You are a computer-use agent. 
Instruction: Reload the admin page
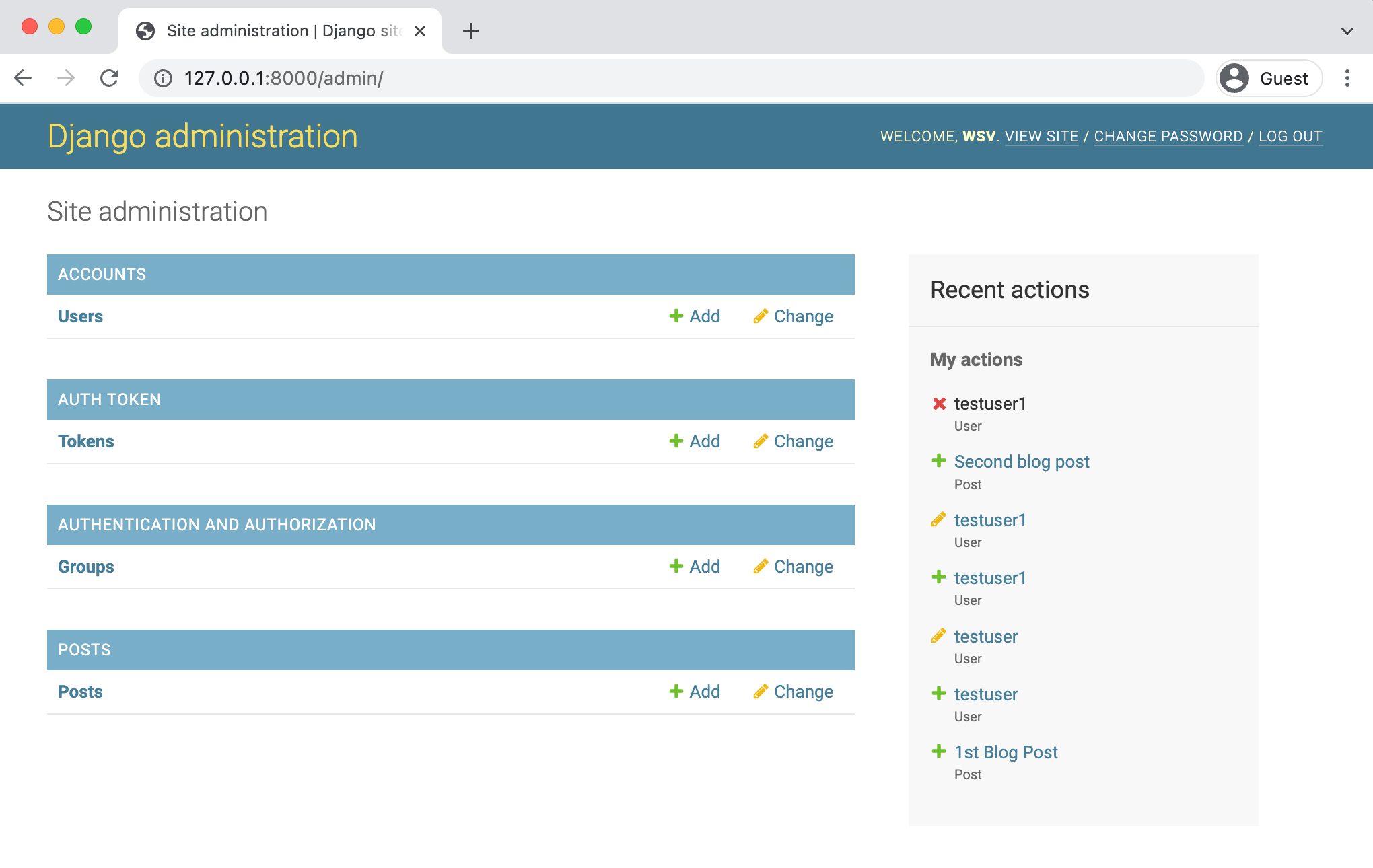point(109,78)
